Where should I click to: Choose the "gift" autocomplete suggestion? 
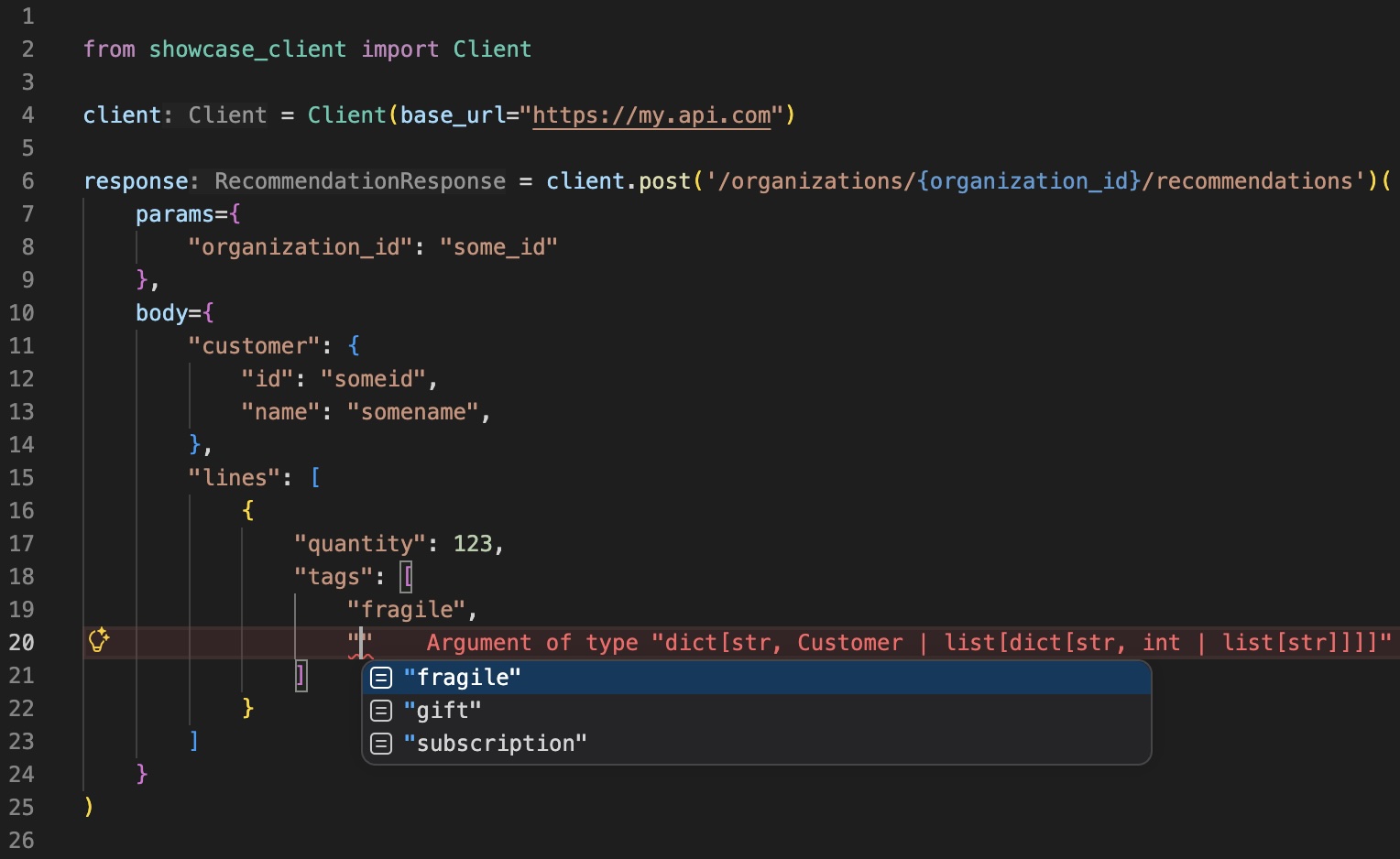pyautogui.click(x=757, y=711)
